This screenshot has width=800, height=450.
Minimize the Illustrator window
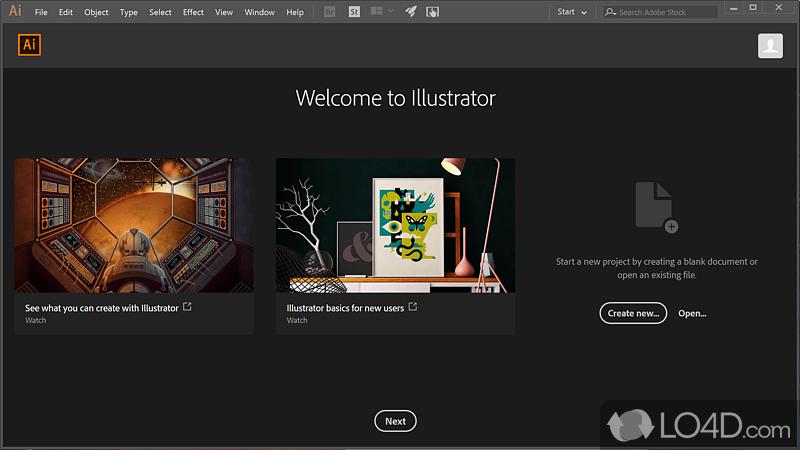(734, 8)
